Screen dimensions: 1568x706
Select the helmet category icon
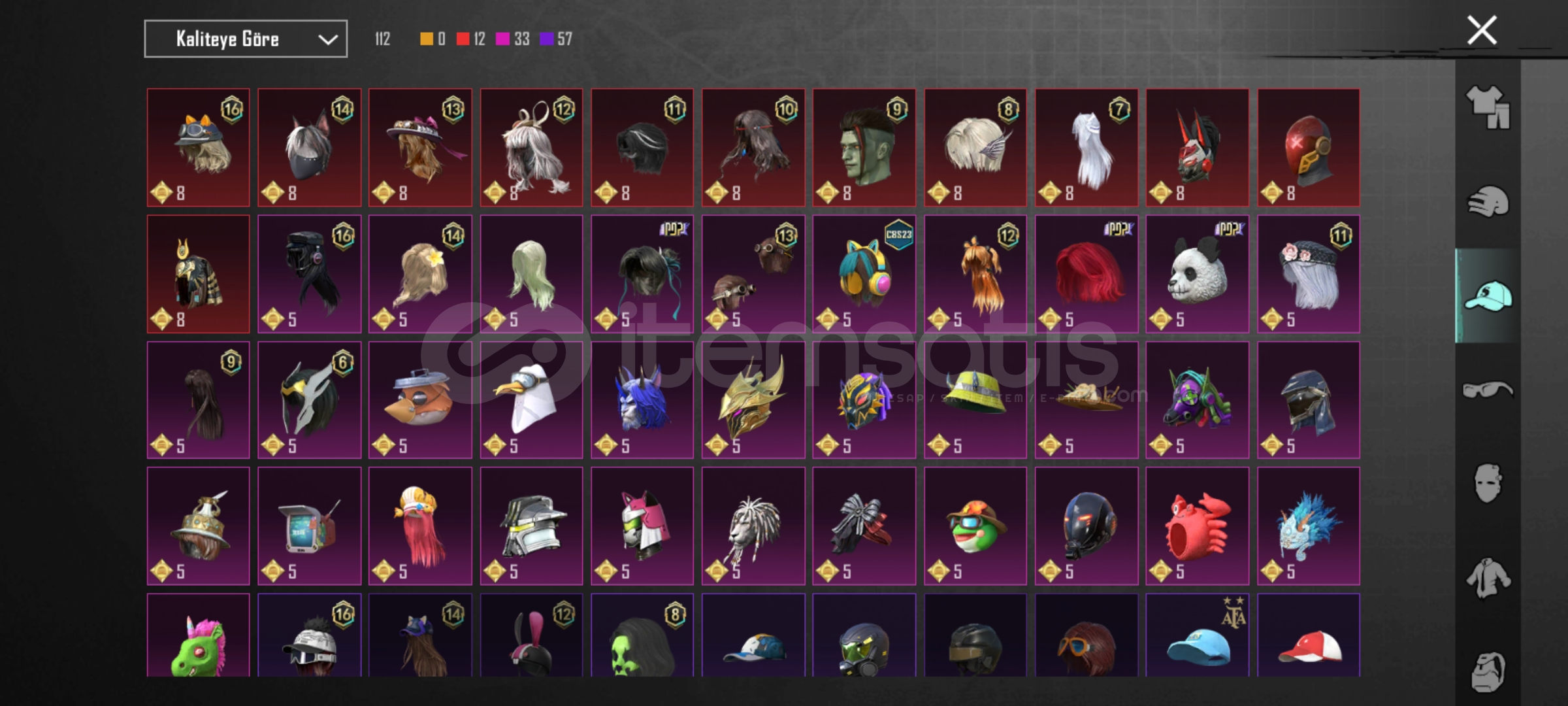(1488, 201)
